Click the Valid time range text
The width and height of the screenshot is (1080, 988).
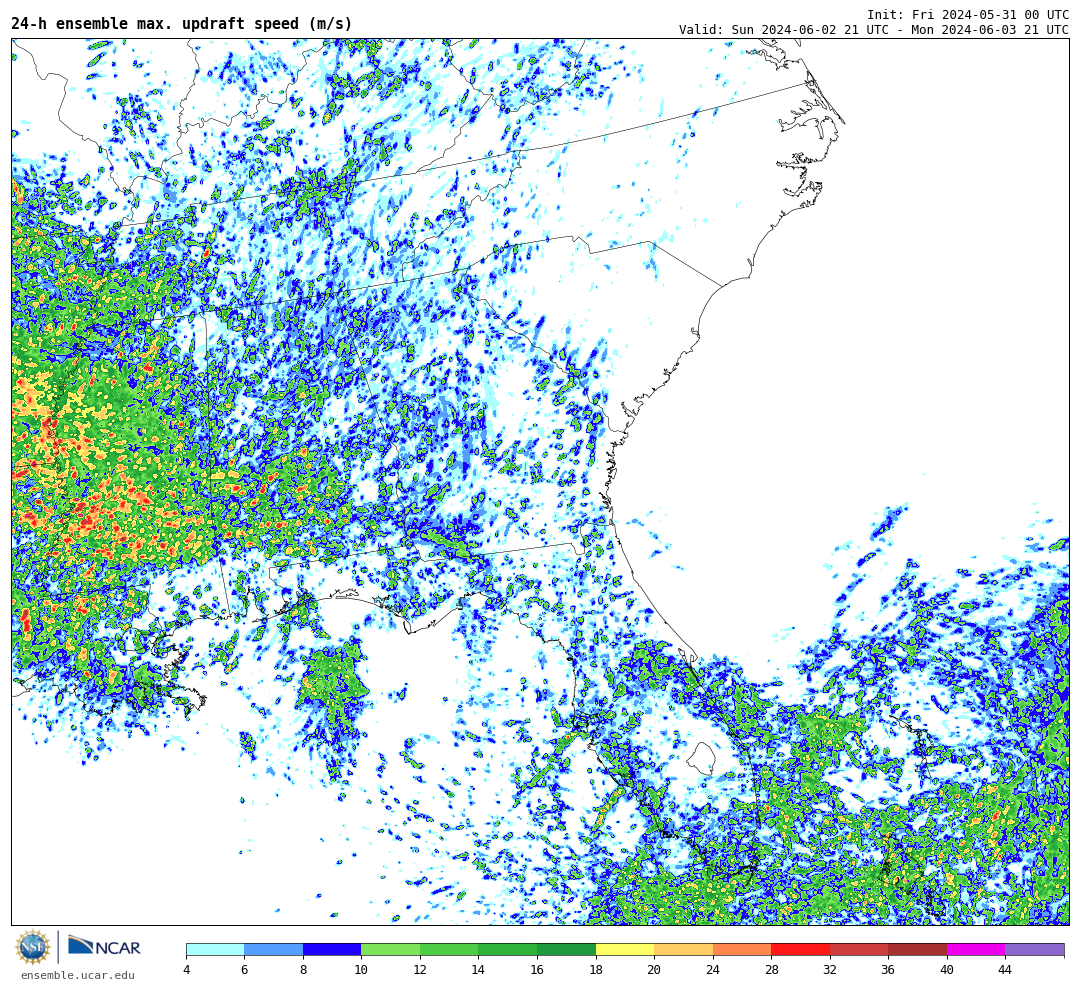point(873,30)
